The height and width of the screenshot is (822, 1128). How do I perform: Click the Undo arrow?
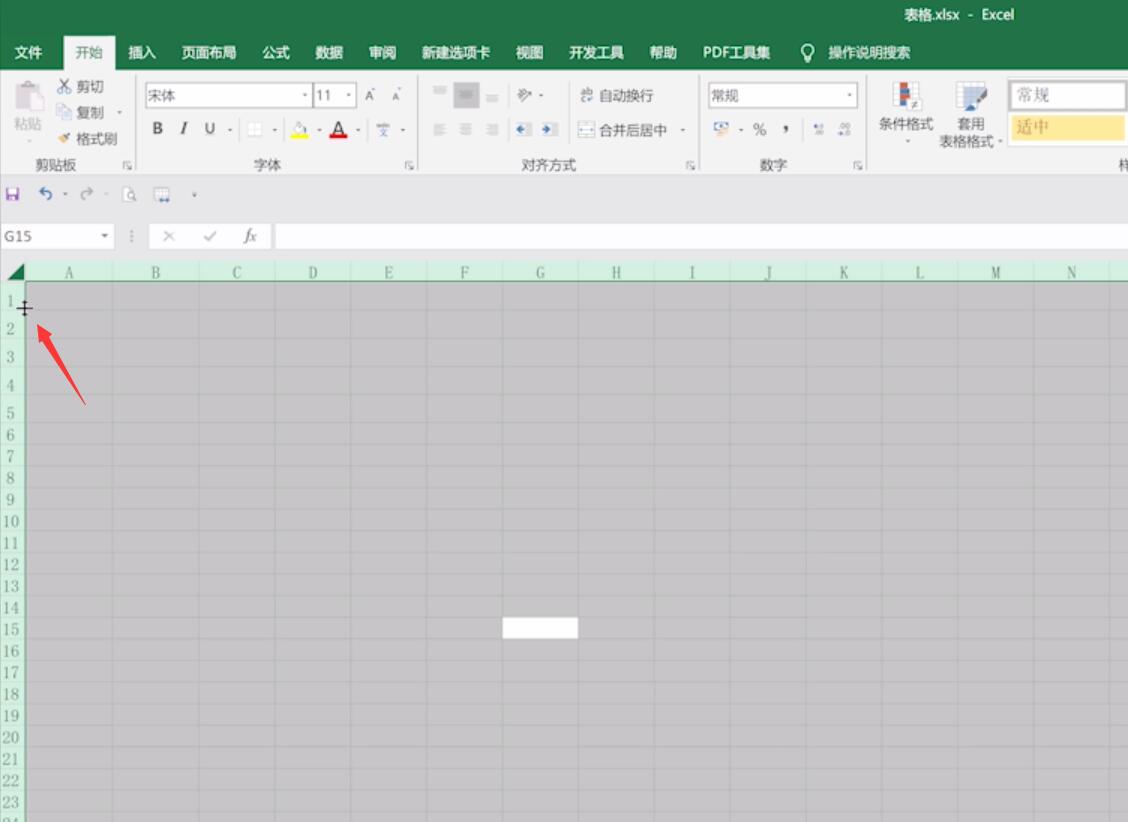click(45, 194)
